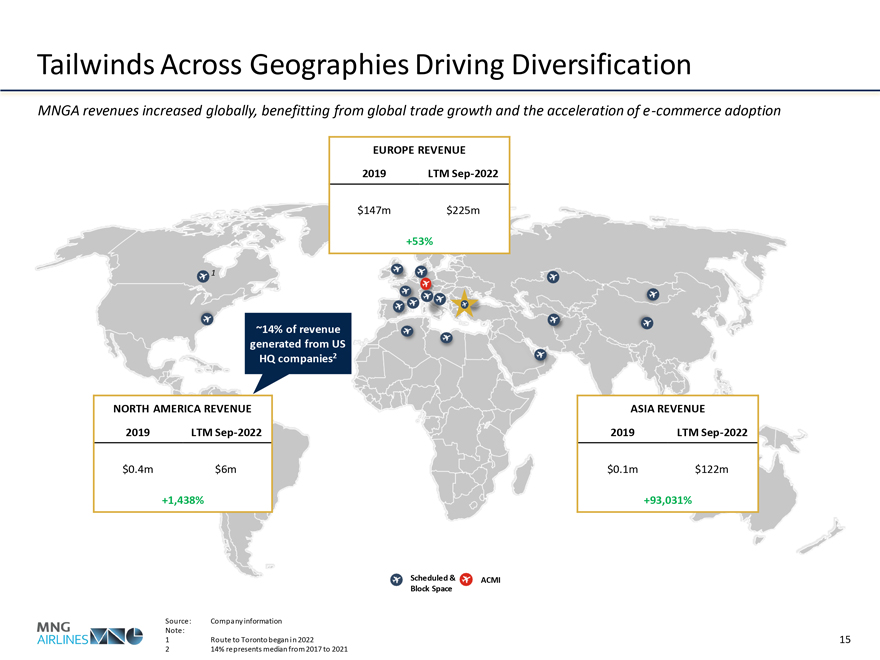
Task: Select the +93,031% Asia growth figure
Action: [x=667, y=499]
